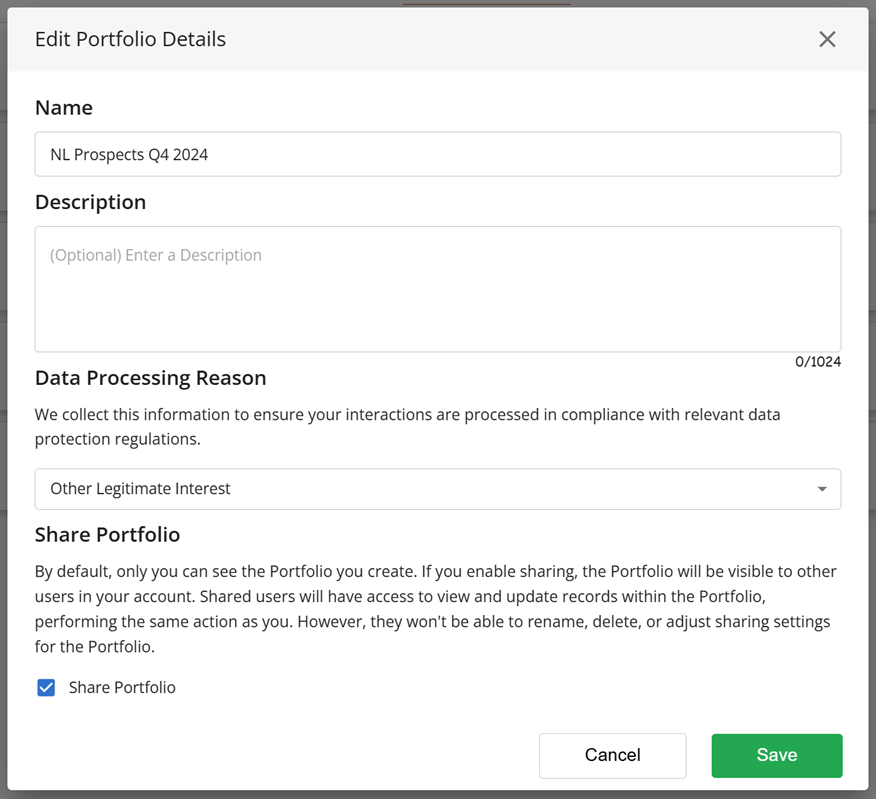Click the Optional Enter a Description placeholder

156,255
